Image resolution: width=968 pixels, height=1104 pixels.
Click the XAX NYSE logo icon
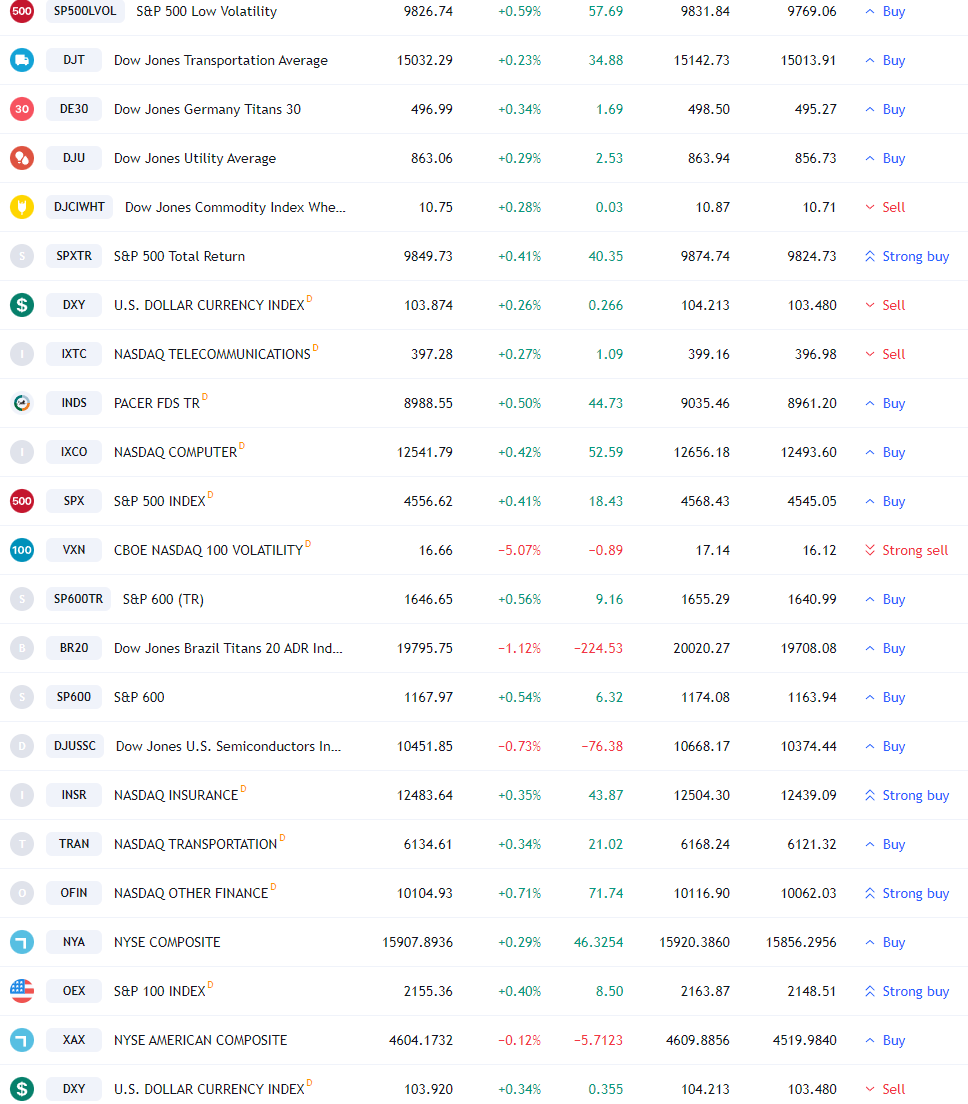pyautogui.click(x=22, y=1040)
